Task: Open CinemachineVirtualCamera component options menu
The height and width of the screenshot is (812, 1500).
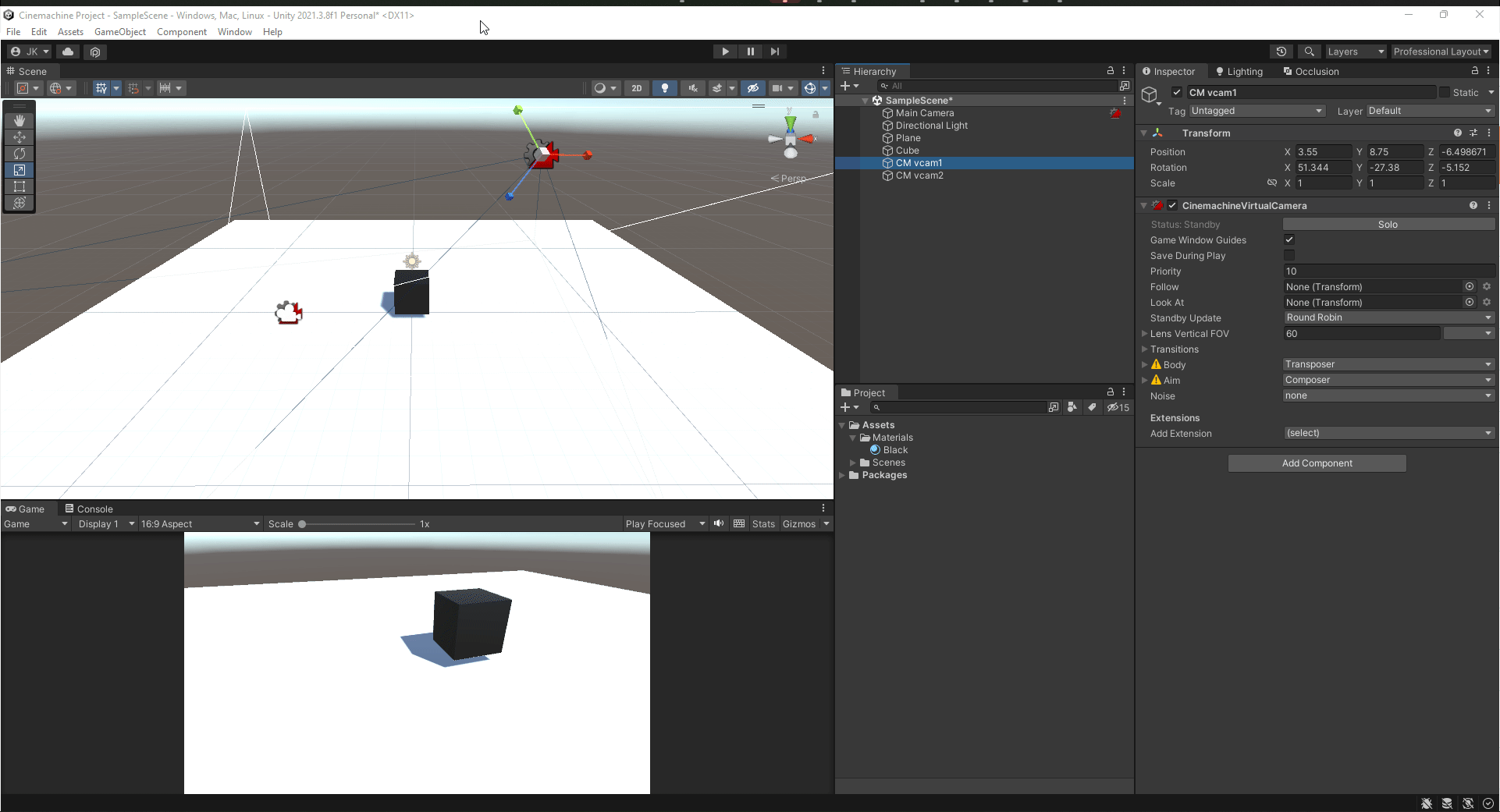Action: [x=1489, y=205]
